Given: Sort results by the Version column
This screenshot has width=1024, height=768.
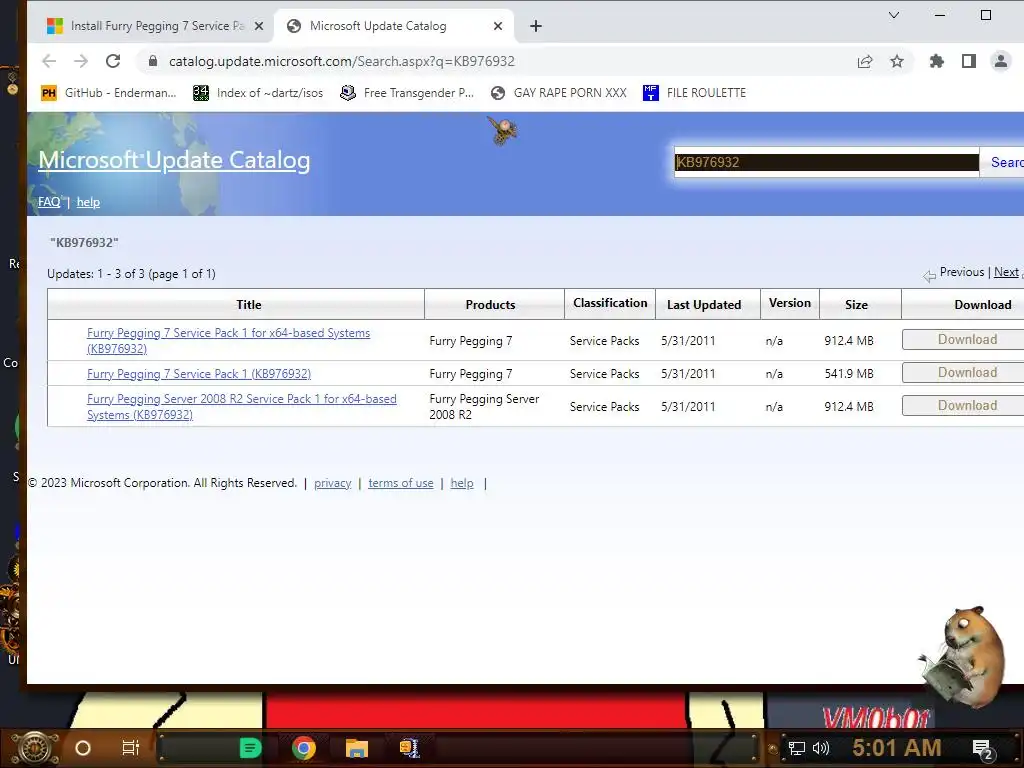Looking at the screenshot, I should [790, 303].
